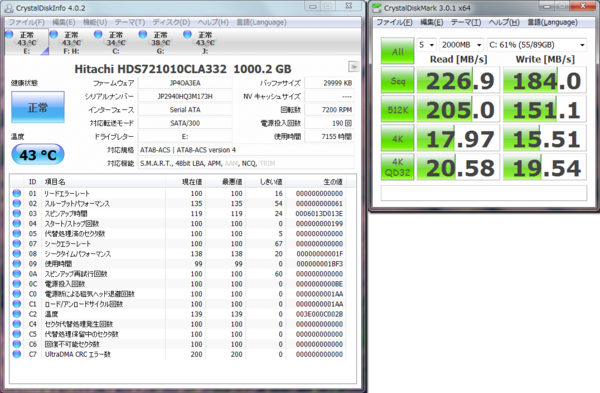Click the blue 正常 health status button
This screenshot has height=393, width=600.
coord(38,107)
